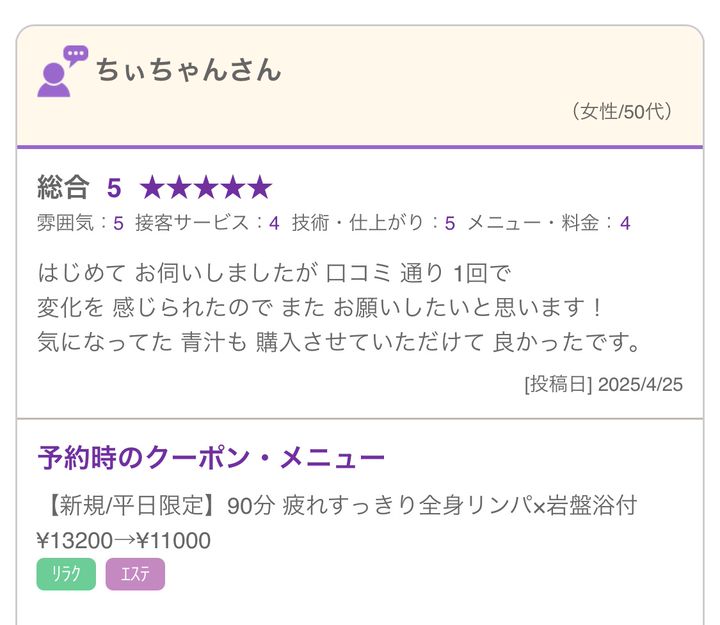The width and height of the screenshot is (720, 625).
Task: Click the third (middle) rating star
Action: [206, 187]
